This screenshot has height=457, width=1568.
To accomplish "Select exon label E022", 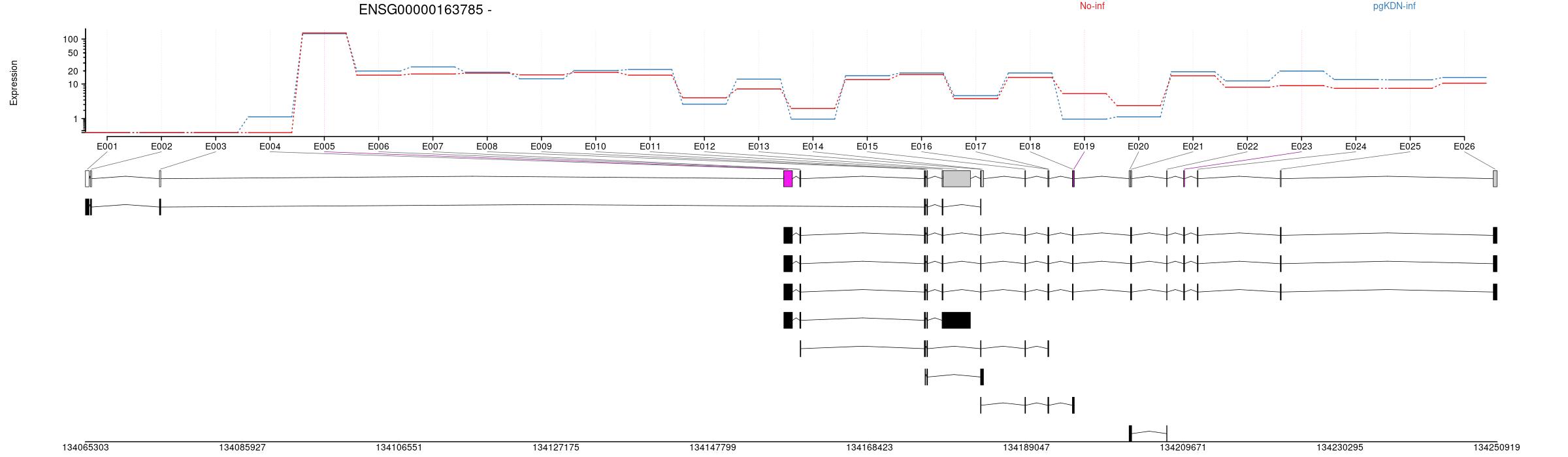I will click(1247, 147).
